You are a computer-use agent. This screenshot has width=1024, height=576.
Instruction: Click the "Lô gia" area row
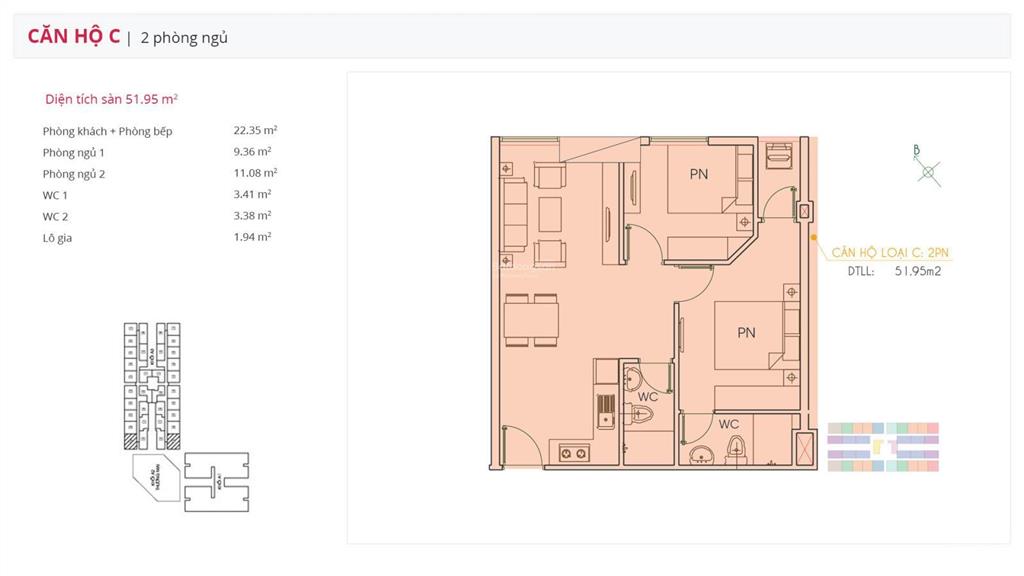point(58,238)
